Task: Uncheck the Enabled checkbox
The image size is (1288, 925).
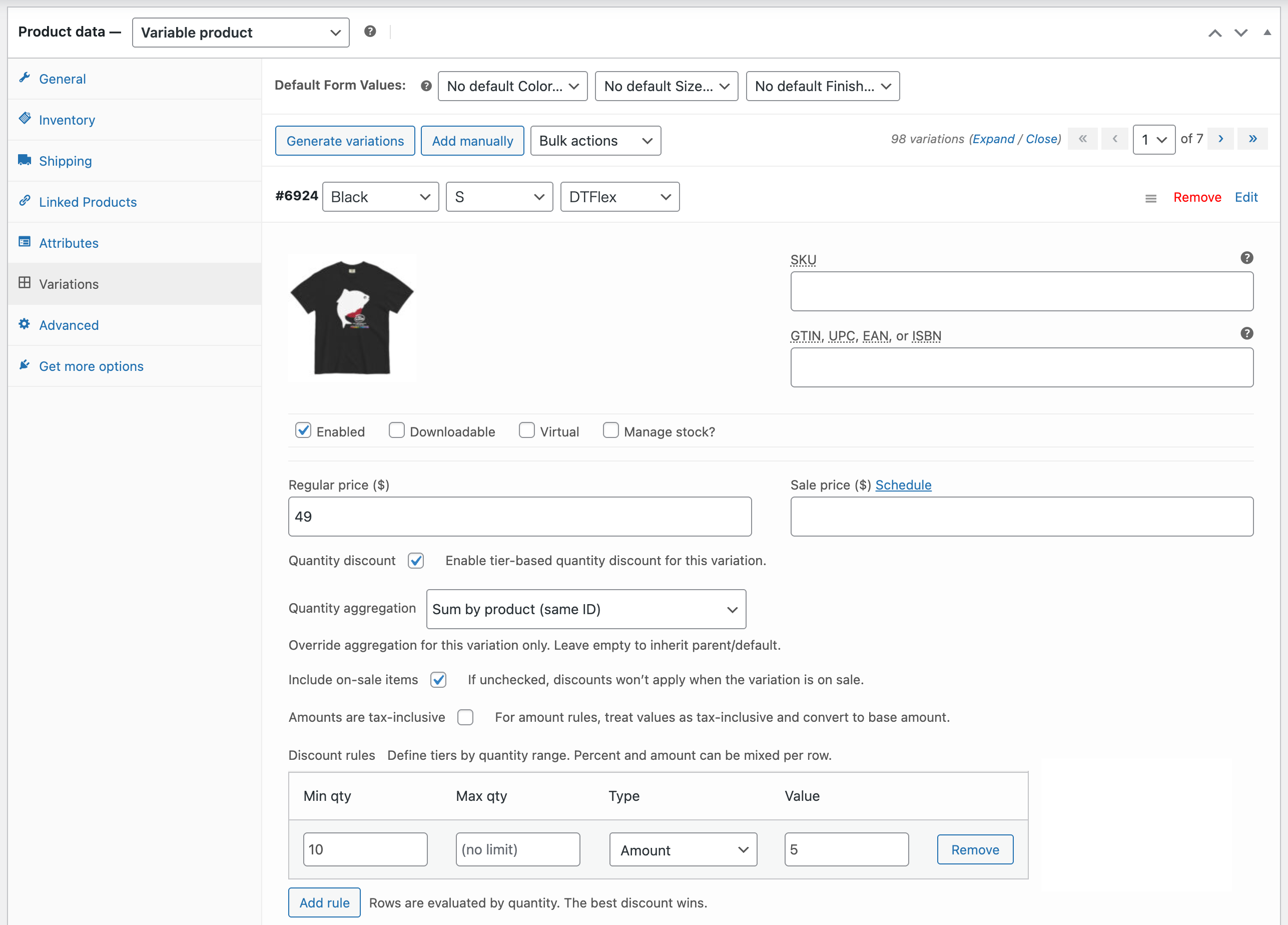Action: (x=303, y=430)
